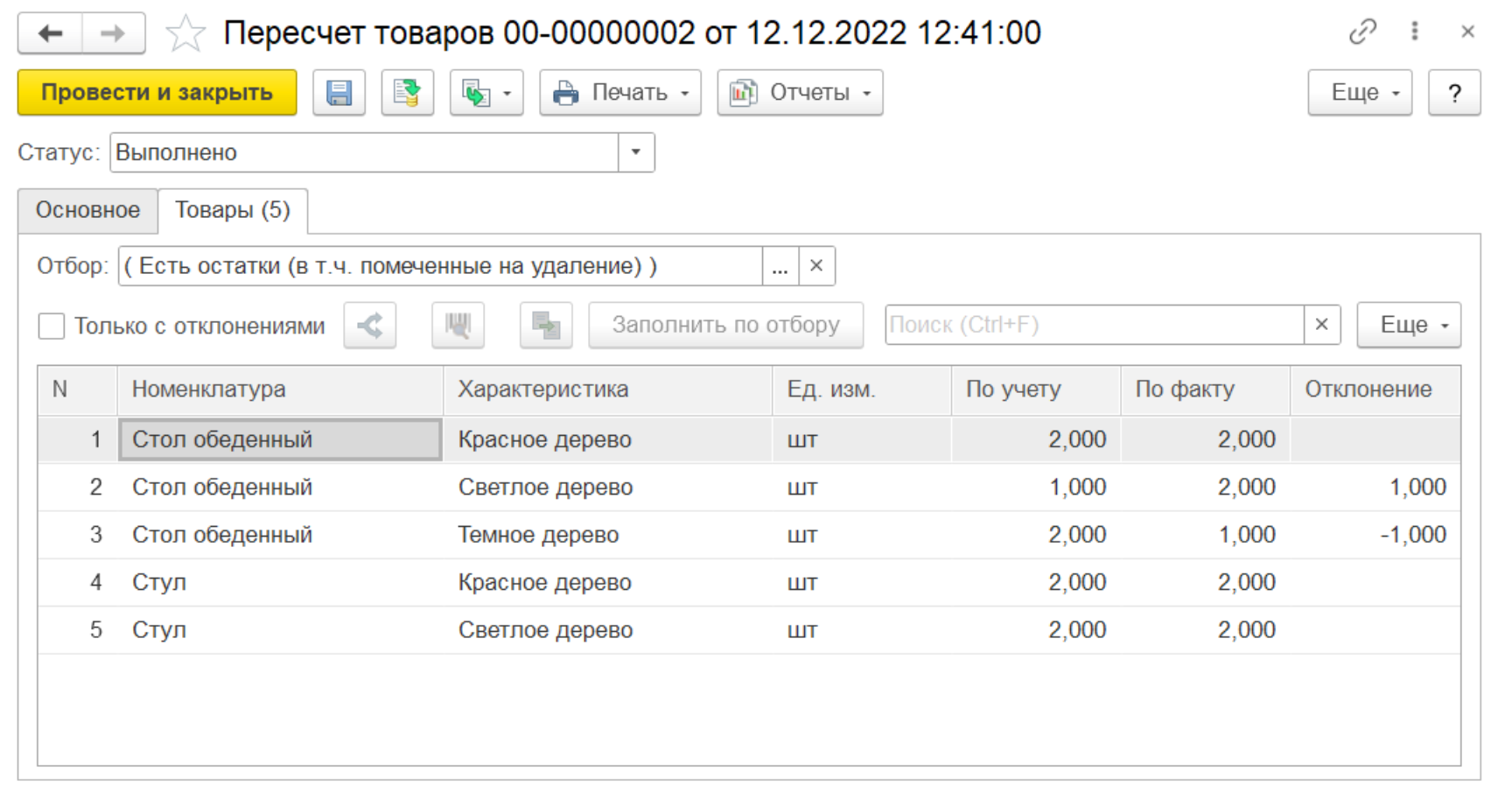Image resolution: width=1512 pixels, height=800 pixels.
Task: Click the post document icon
Action: [407, 93]
